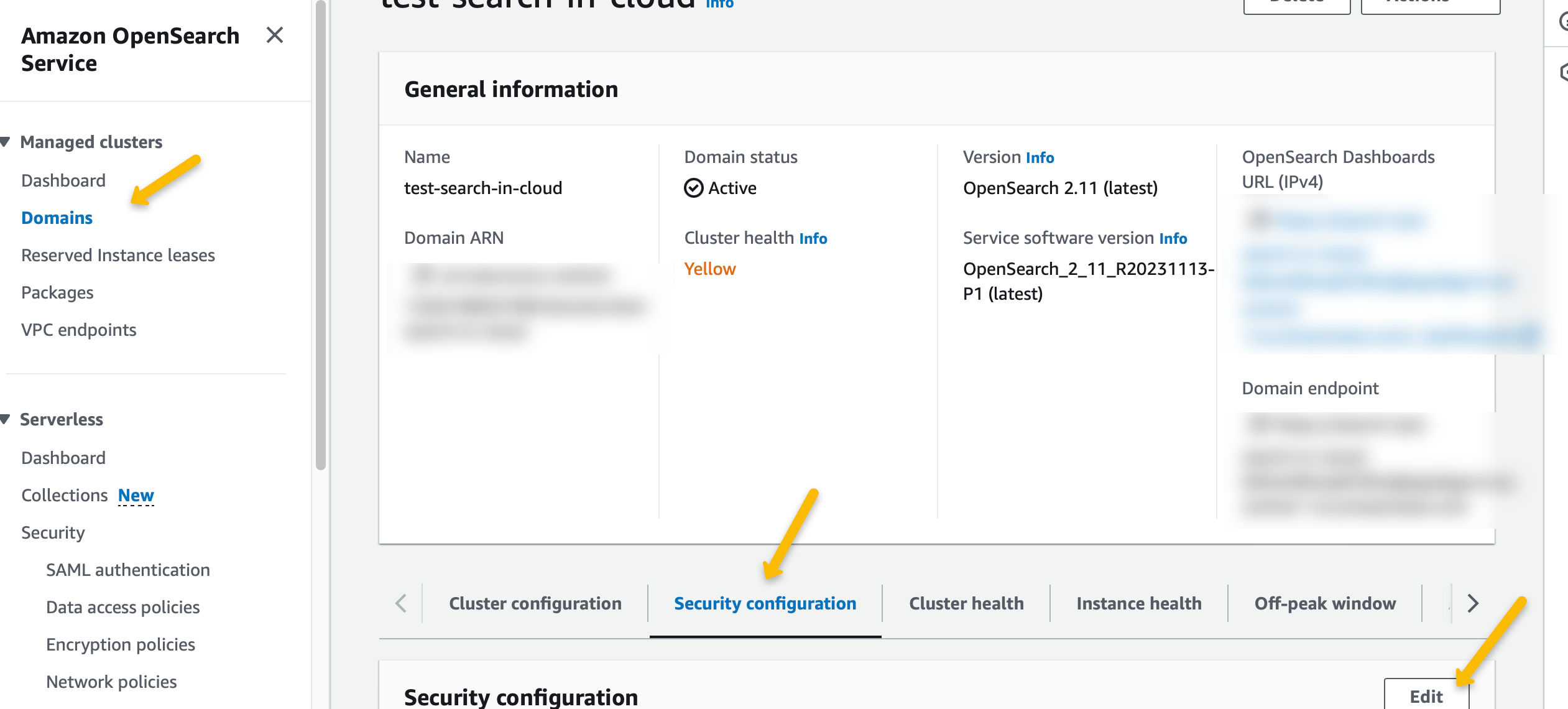Click the OpenSearch_2_11_R20231113-P1 software version text

[x=1089, y=281]
